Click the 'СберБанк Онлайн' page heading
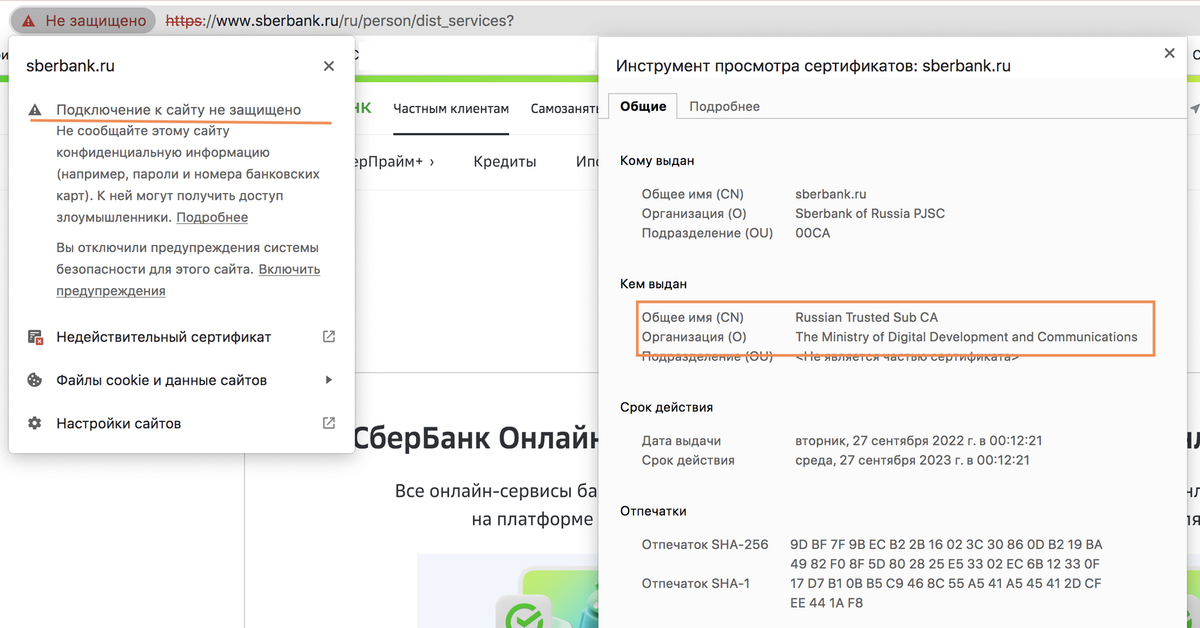The width and height of the screenshot is (1200, 628). click(476, 439)
